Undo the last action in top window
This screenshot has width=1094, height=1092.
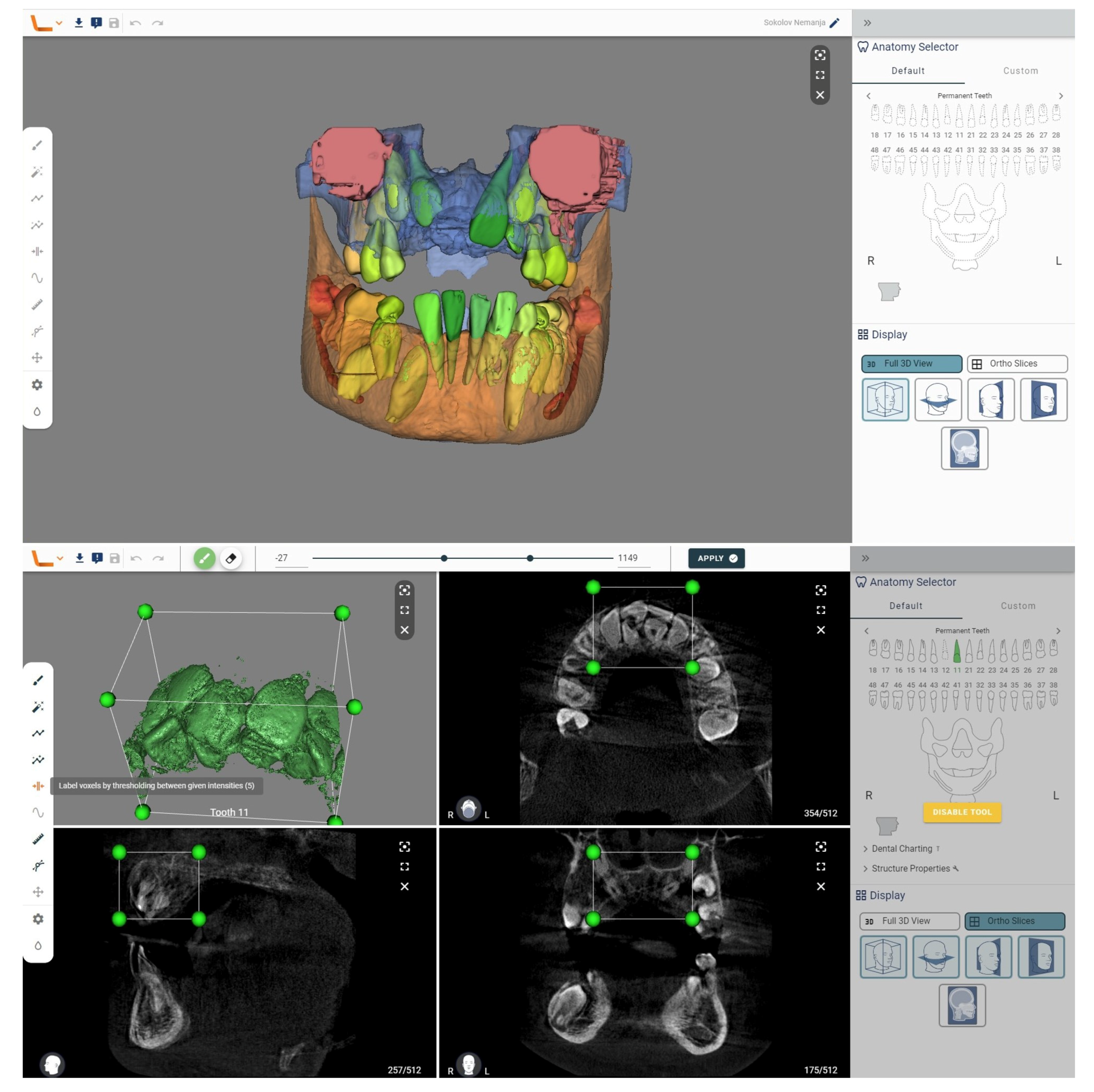click(135, 23)
